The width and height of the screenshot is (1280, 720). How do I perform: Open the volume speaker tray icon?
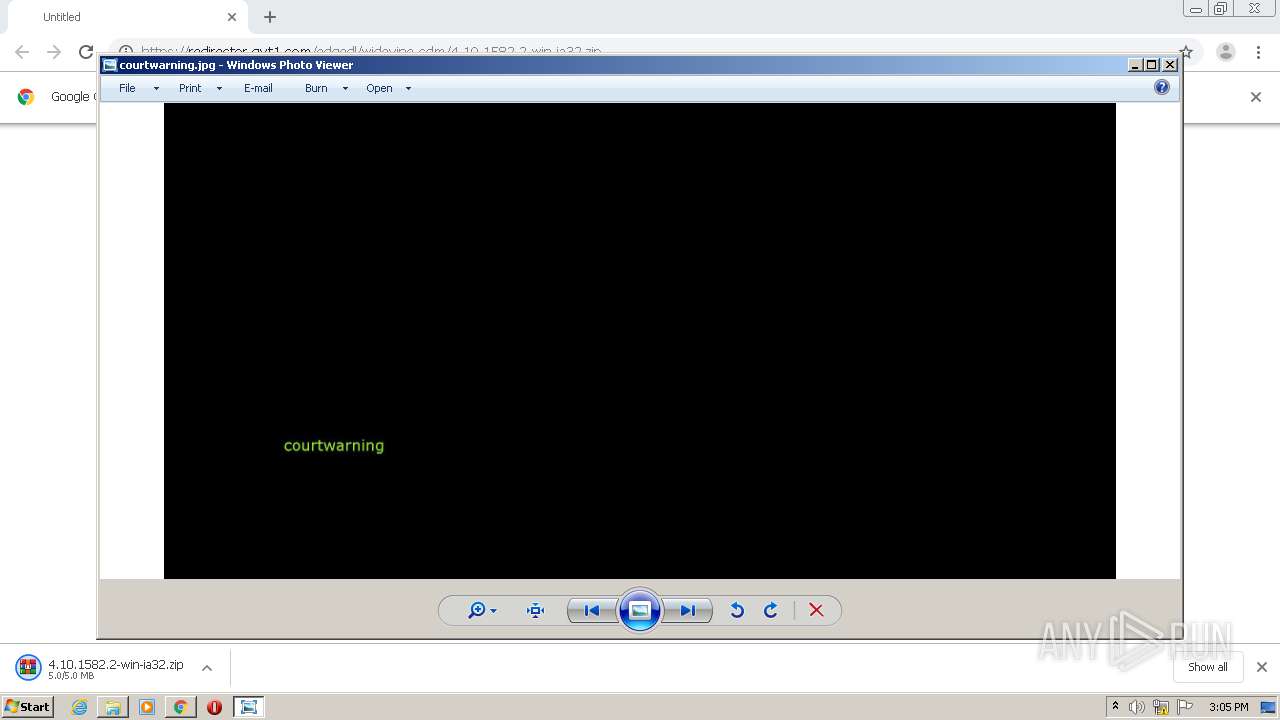tap(1137, 707)
